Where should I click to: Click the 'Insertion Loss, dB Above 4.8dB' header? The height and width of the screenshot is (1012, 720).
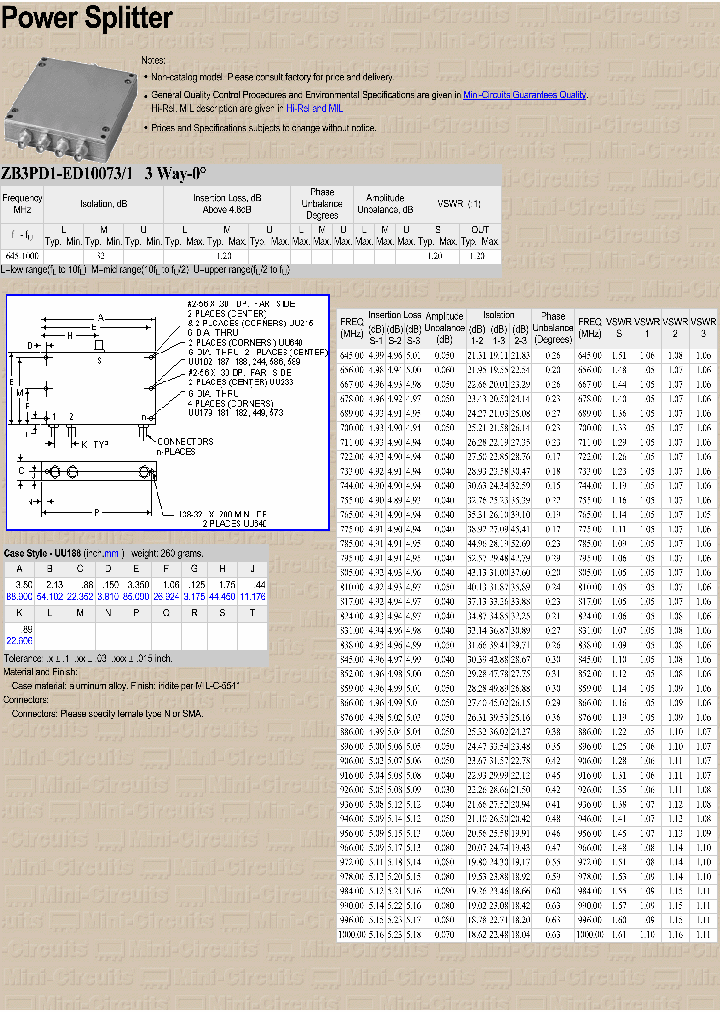227,204
